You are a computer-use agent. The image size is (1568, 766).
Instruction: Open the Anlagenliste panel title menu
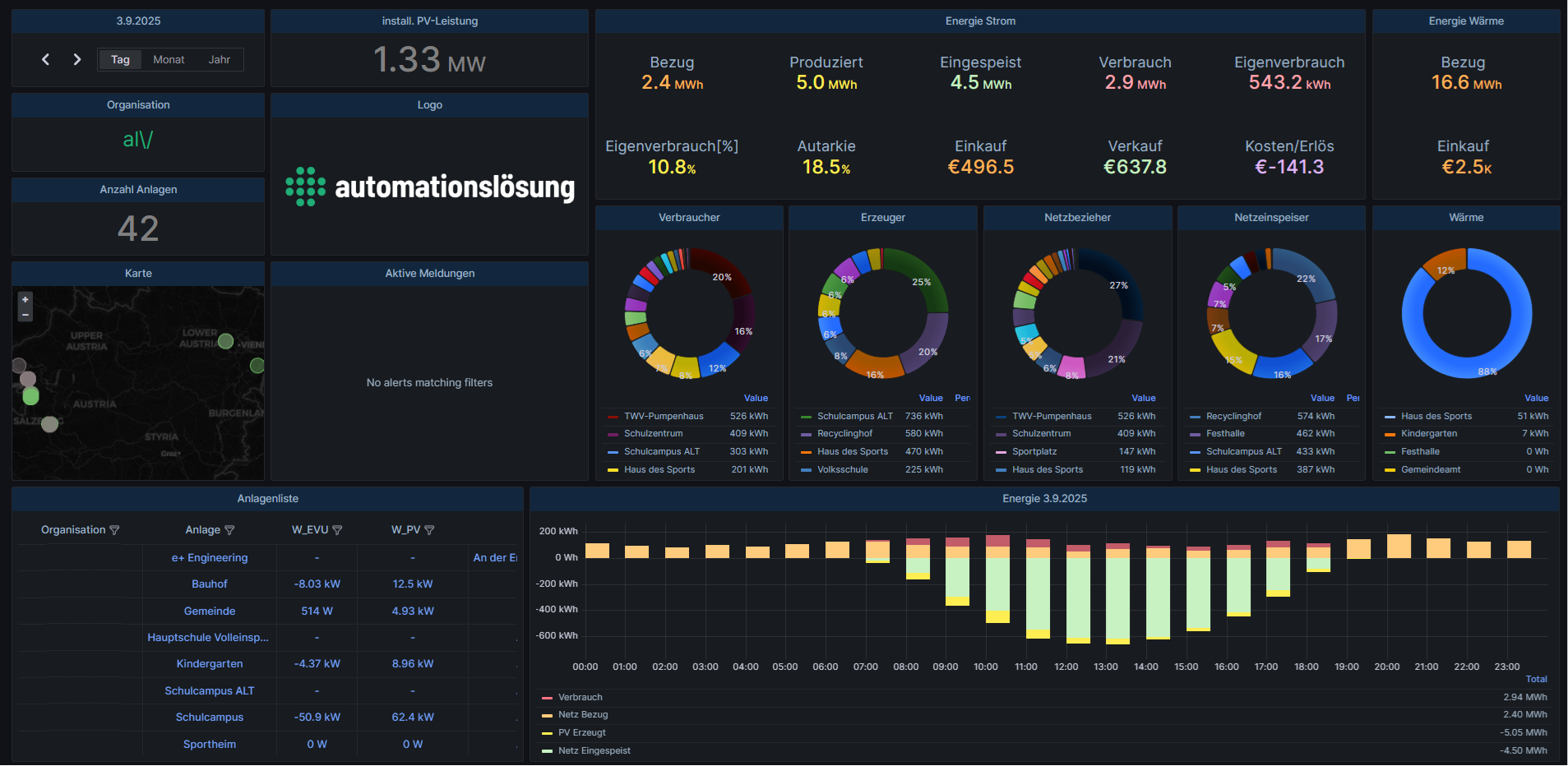(x=268, y=498)
